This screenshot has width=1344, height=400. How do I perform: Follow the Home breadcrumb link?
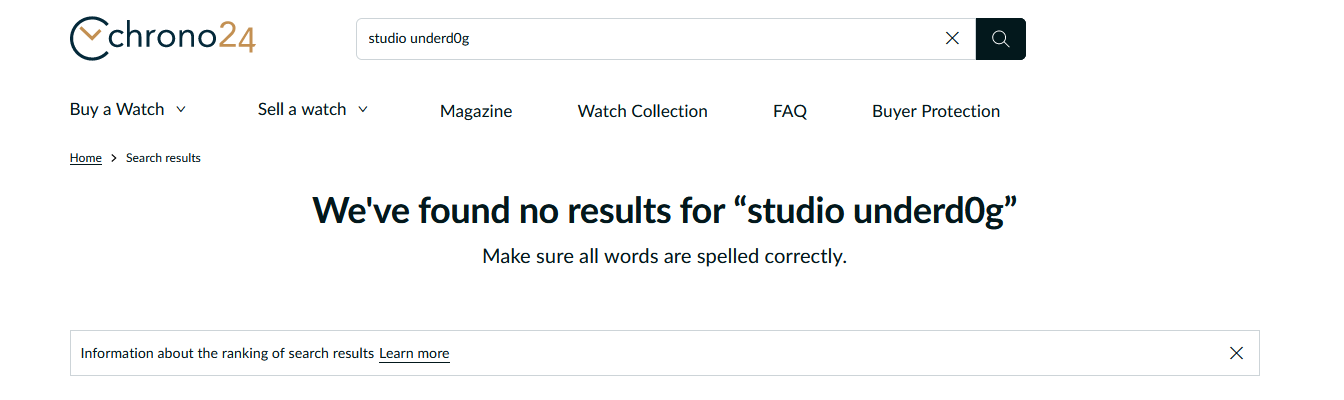86,158
